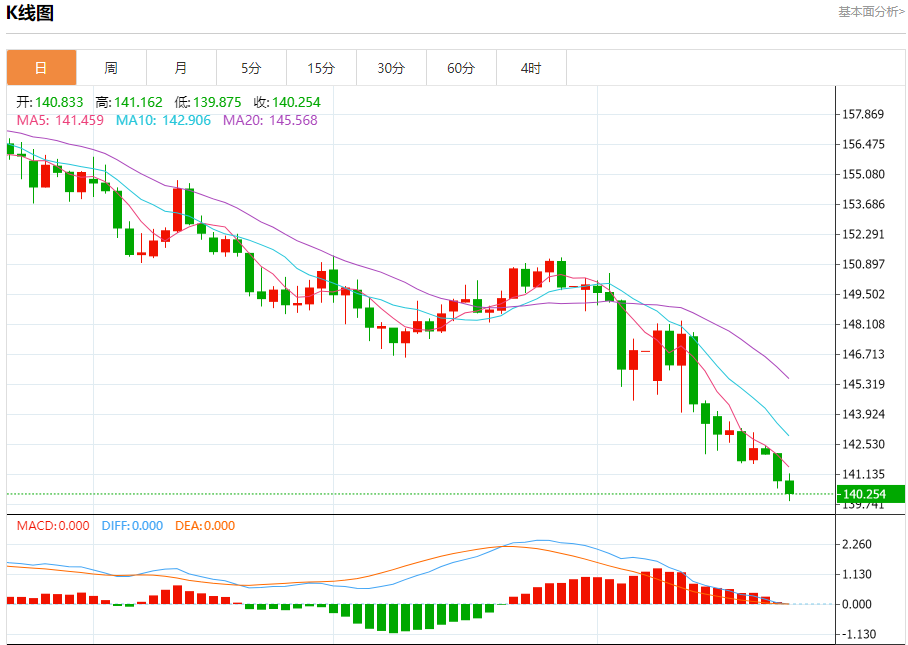Image resolution: width=908 pixels, height=645 pixels.
Task: Click the 2.260 MACD axis label
Action: pos(856,544)
